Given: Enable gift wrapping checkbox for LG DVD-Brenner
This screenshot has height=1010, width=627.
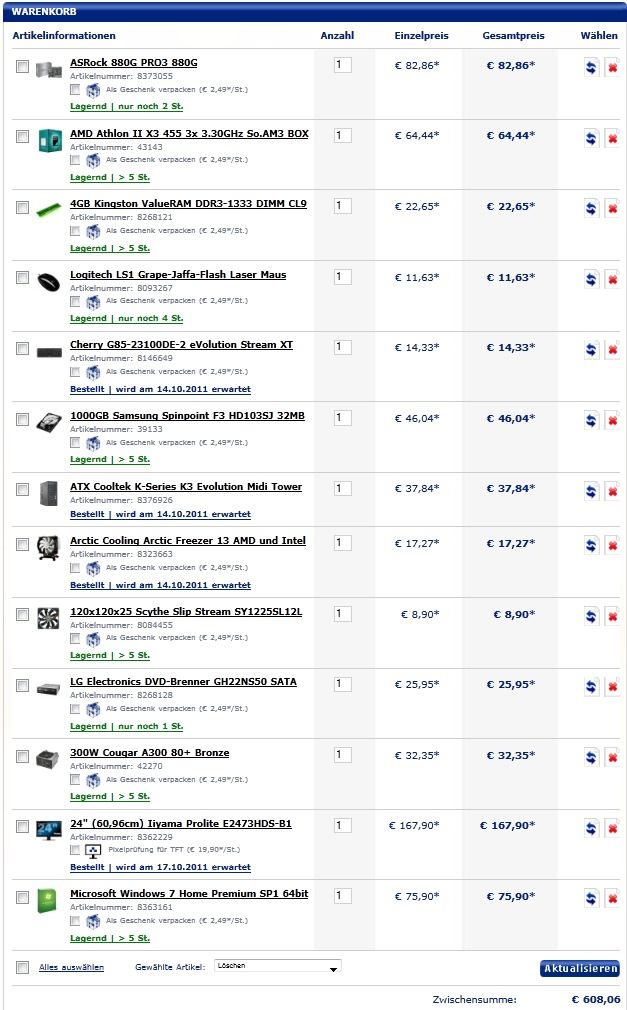Looking at the screenshot, I should coord(75,709).
